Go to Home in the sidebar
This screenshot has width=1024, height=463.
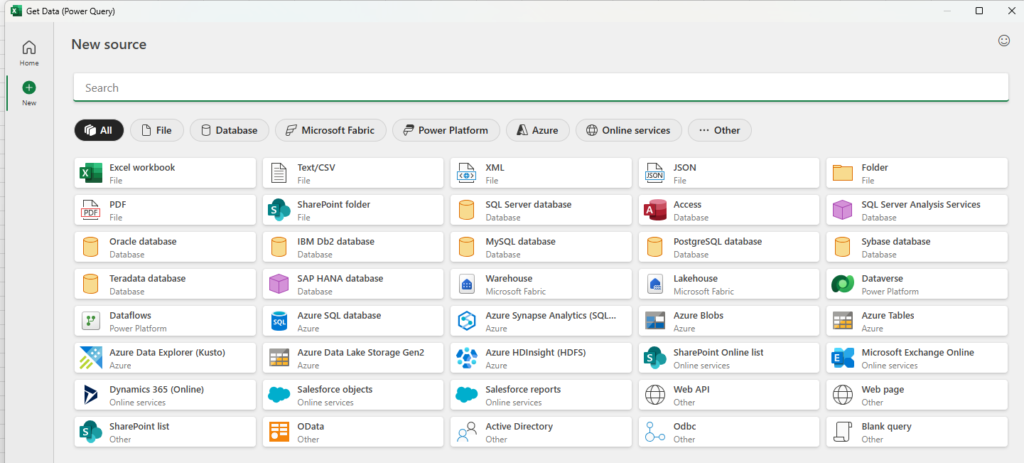29,53
